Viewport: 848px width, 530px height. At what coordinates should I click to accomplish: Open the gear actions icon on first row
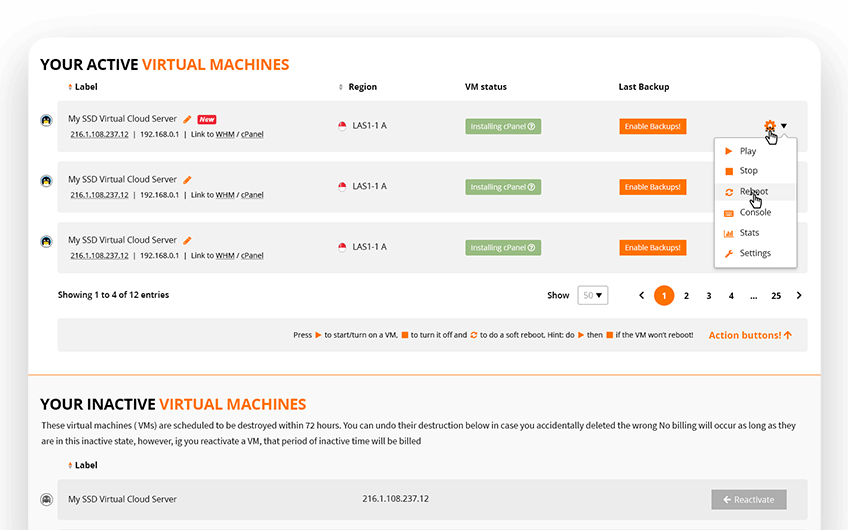pyautogui.click(x=770, y=126)
